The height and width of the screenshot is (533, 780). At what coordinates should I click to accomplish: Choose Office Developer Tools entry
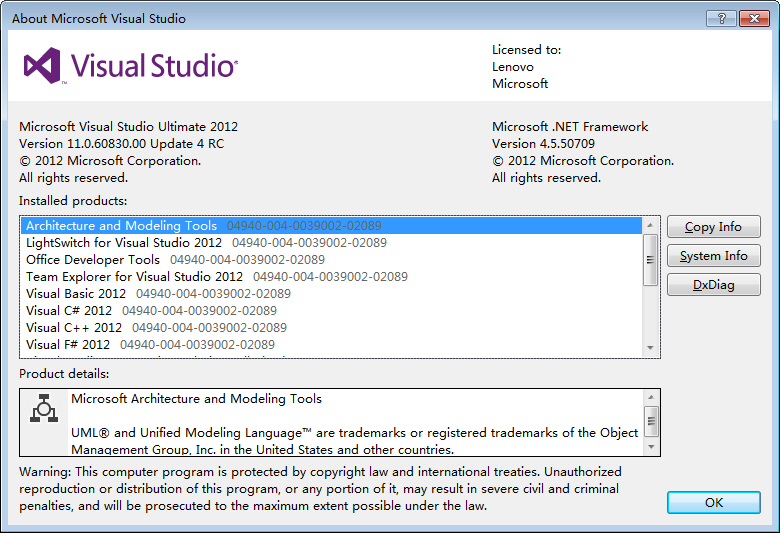click(93, 260)
